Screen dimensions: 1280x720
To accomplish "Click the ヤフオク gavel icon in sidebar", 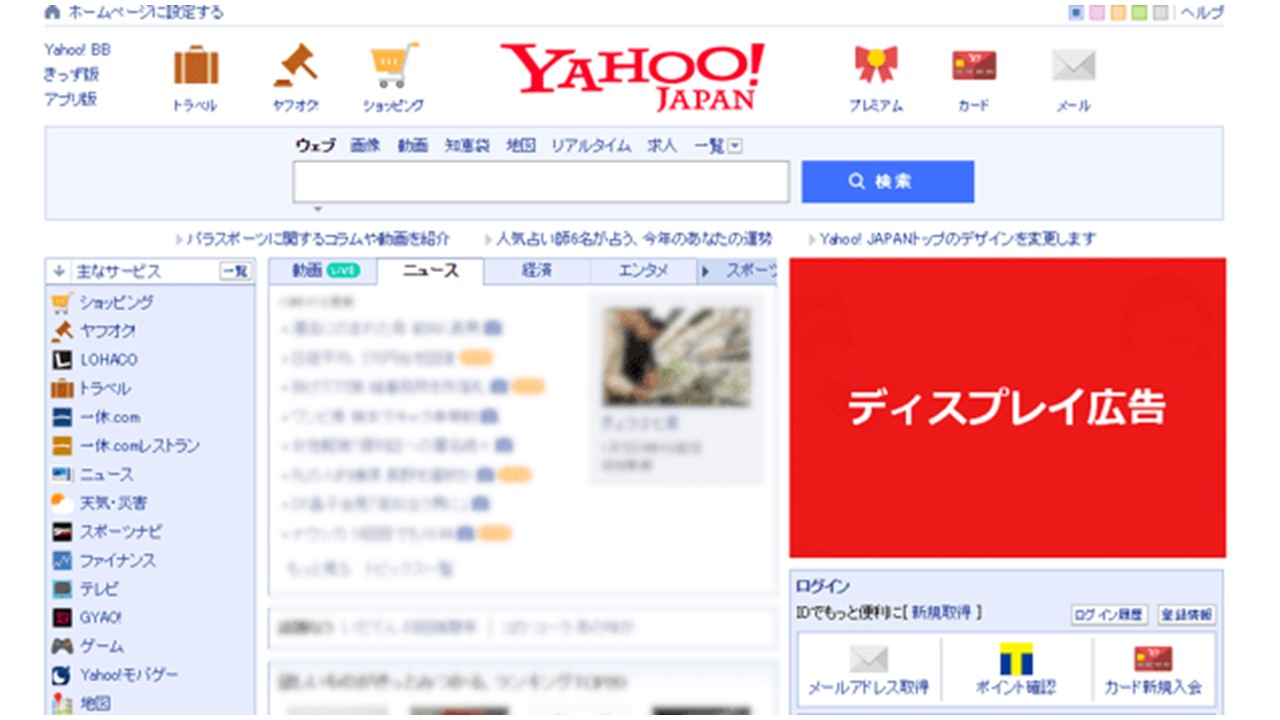I will tap(62, 331).
